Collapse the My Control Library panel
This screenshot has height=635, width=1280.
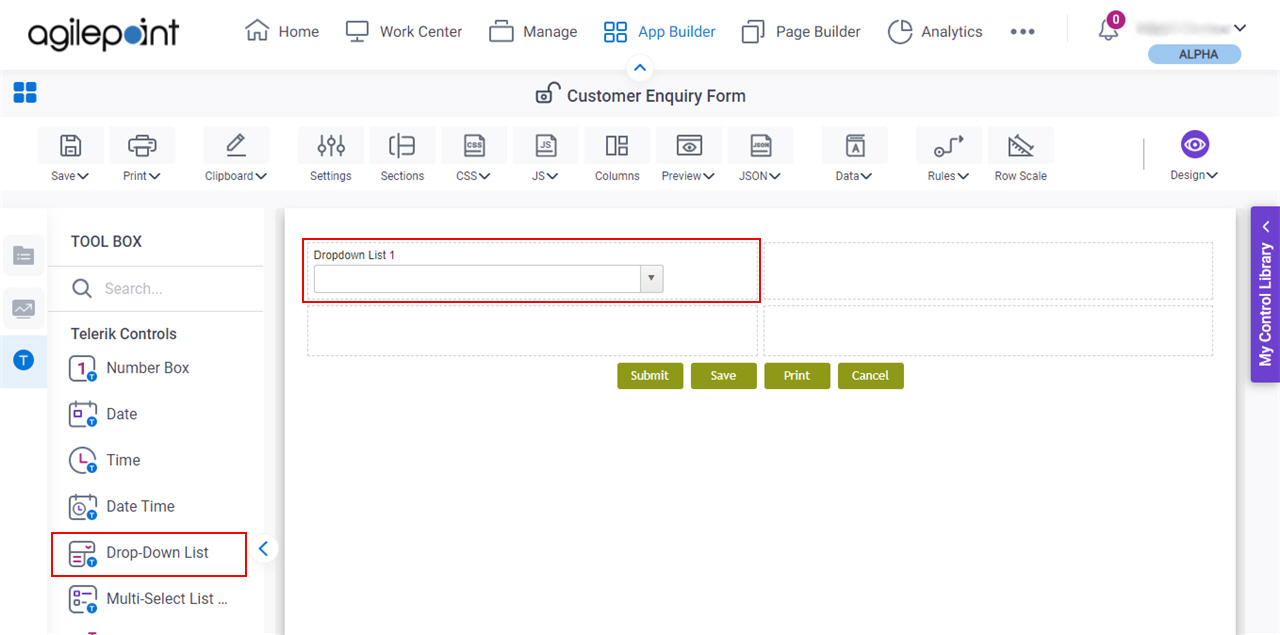1266,226
